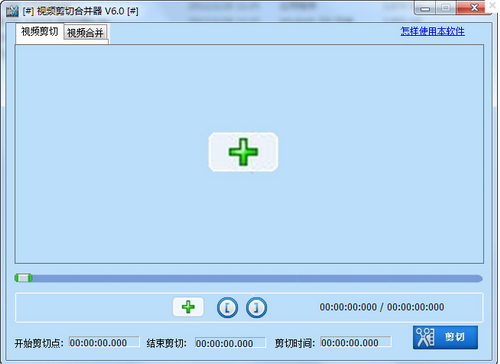
Task: Switch to the 视频合并 tab
Action: (85, 33)
